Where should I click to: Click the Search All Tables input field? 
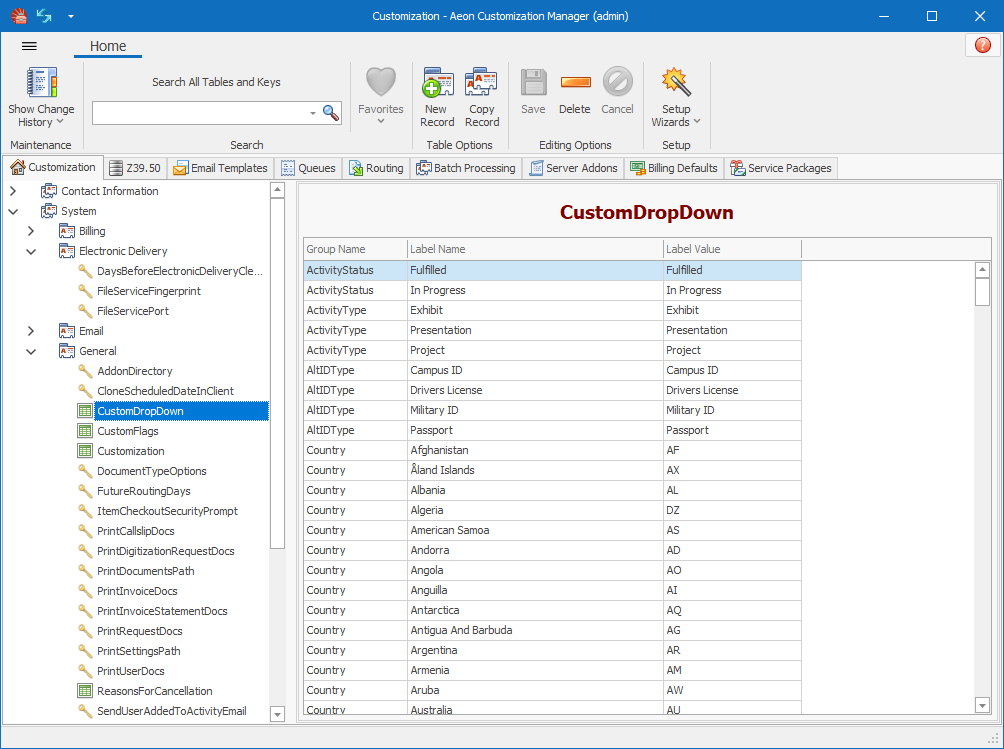coord(200,113)
